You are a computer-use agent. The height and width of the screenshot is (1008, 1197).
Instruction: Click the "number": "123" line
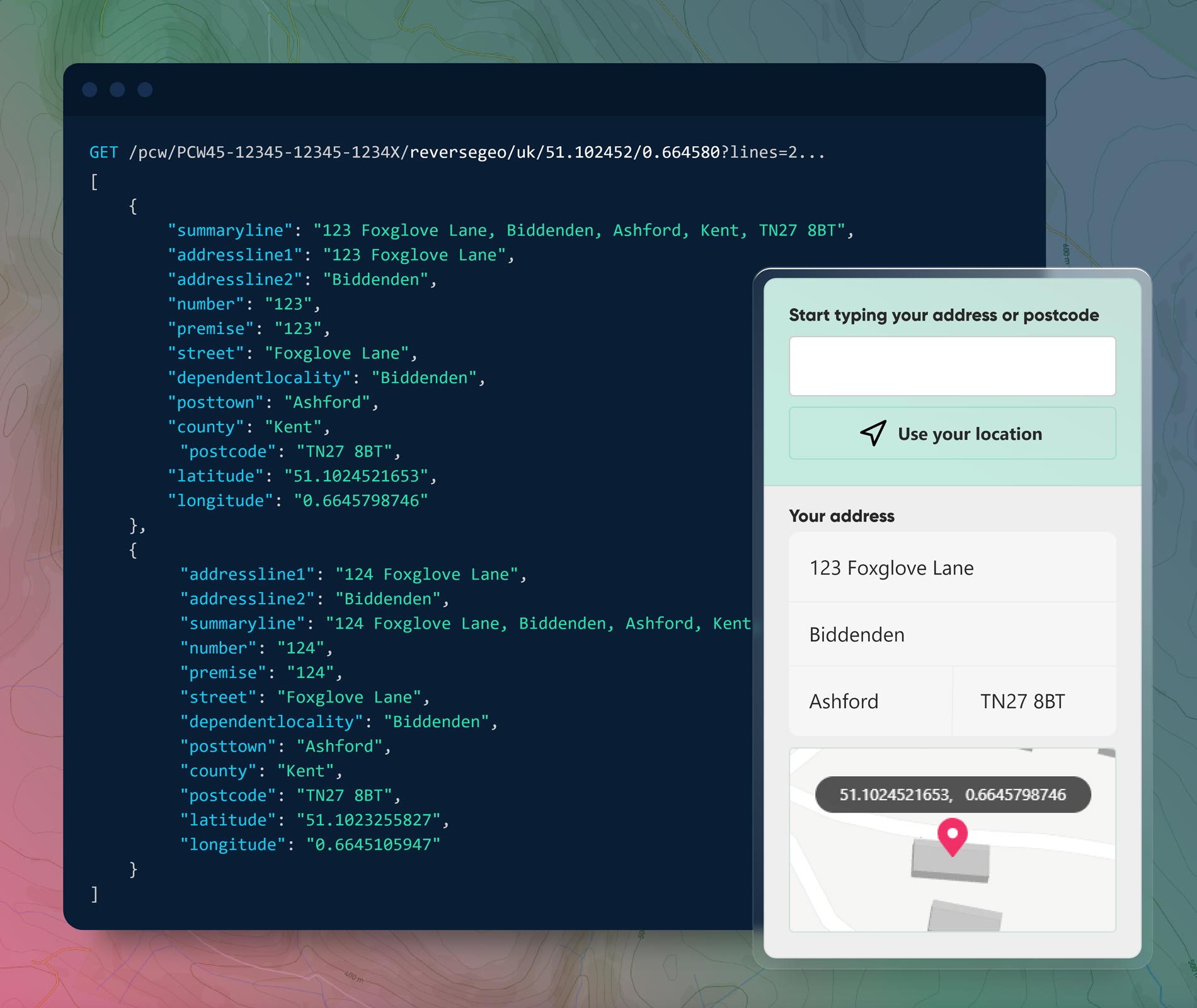244,304
